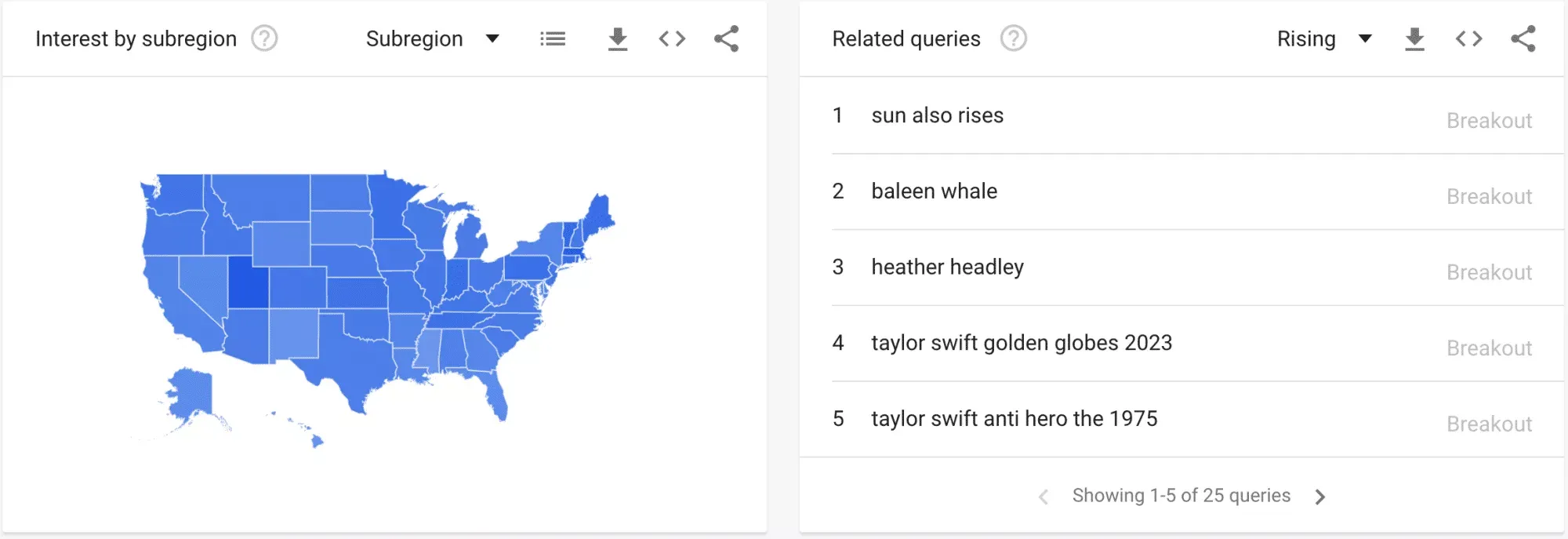The height and width of the screenshot is (539, 1568).
Task: Open help for Interest by subregion
Action: pyautogui.click(x=264, y=38)
